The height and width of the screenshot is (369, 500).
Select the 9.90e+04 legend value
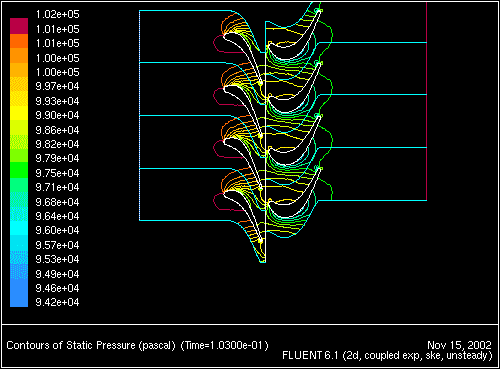[x=57, y=115]
